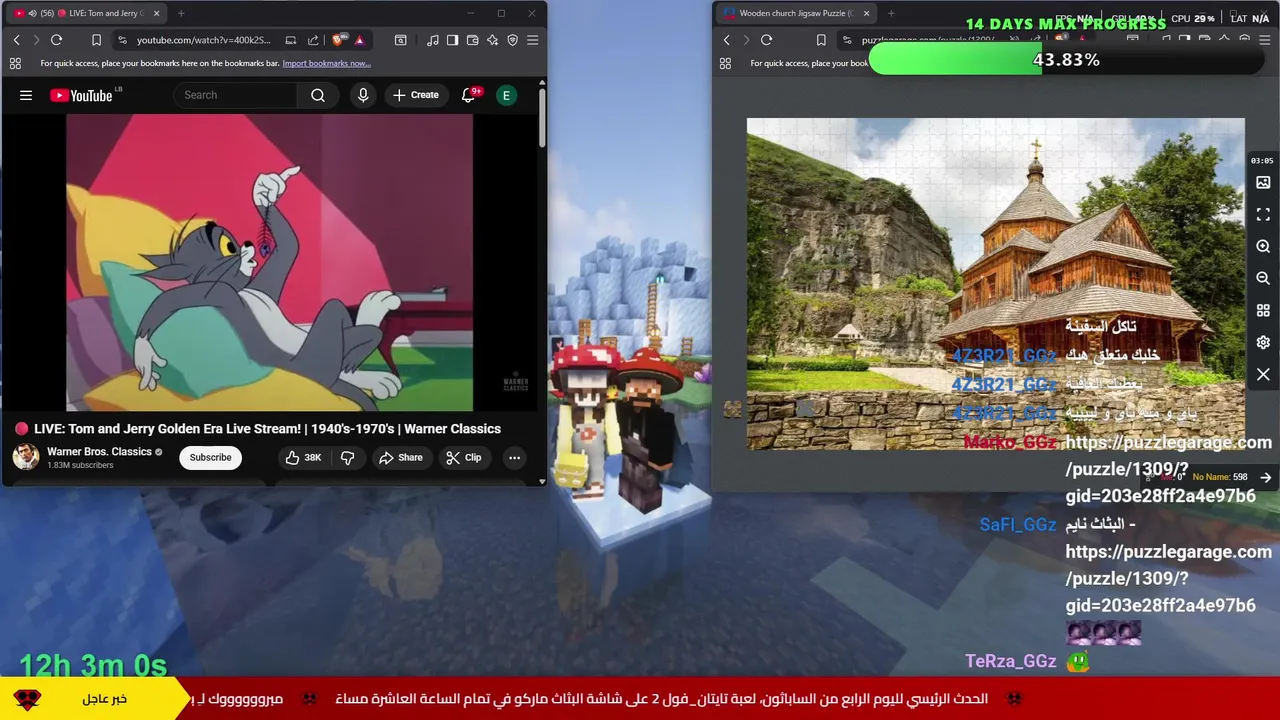Reload the puzzle garage page
Image resolution: width=1280 pixels, height=720 pixels.
coord(766,40)
